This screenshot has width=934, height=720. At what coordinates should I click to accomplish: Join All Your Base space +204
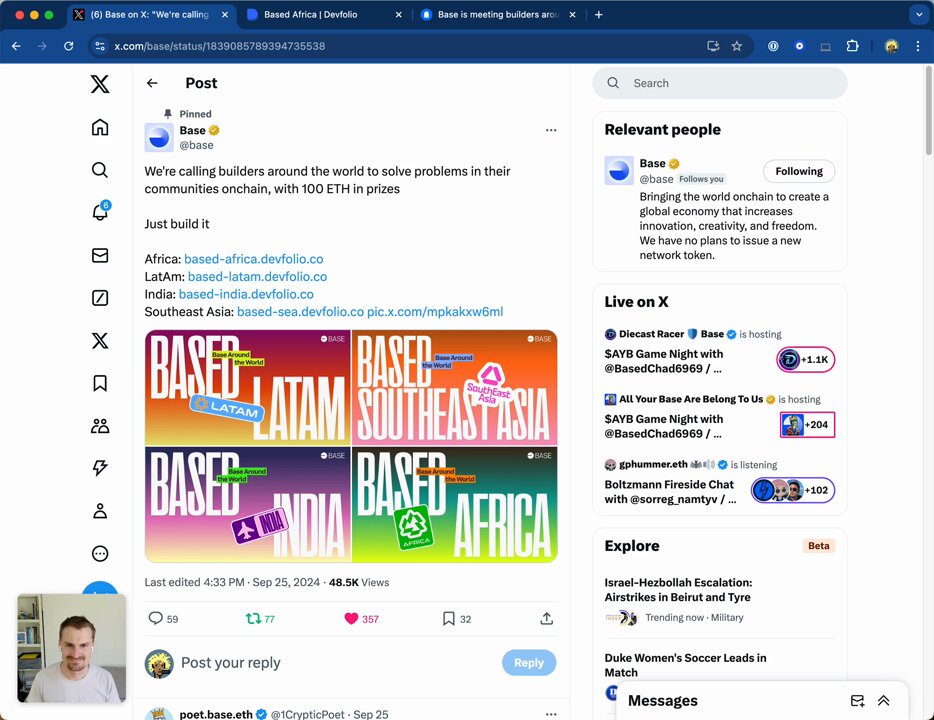coord(807,425)
